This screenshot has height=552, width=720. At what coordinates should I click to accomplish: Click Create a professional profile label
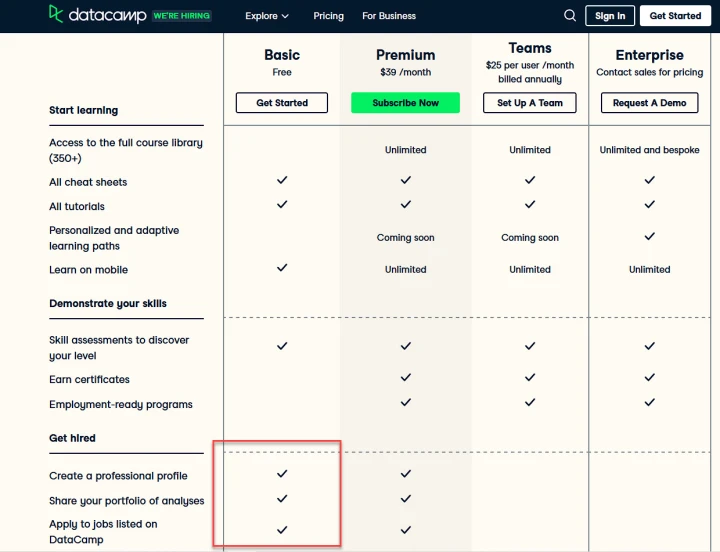pyautogui.click(x=118, y=476)
